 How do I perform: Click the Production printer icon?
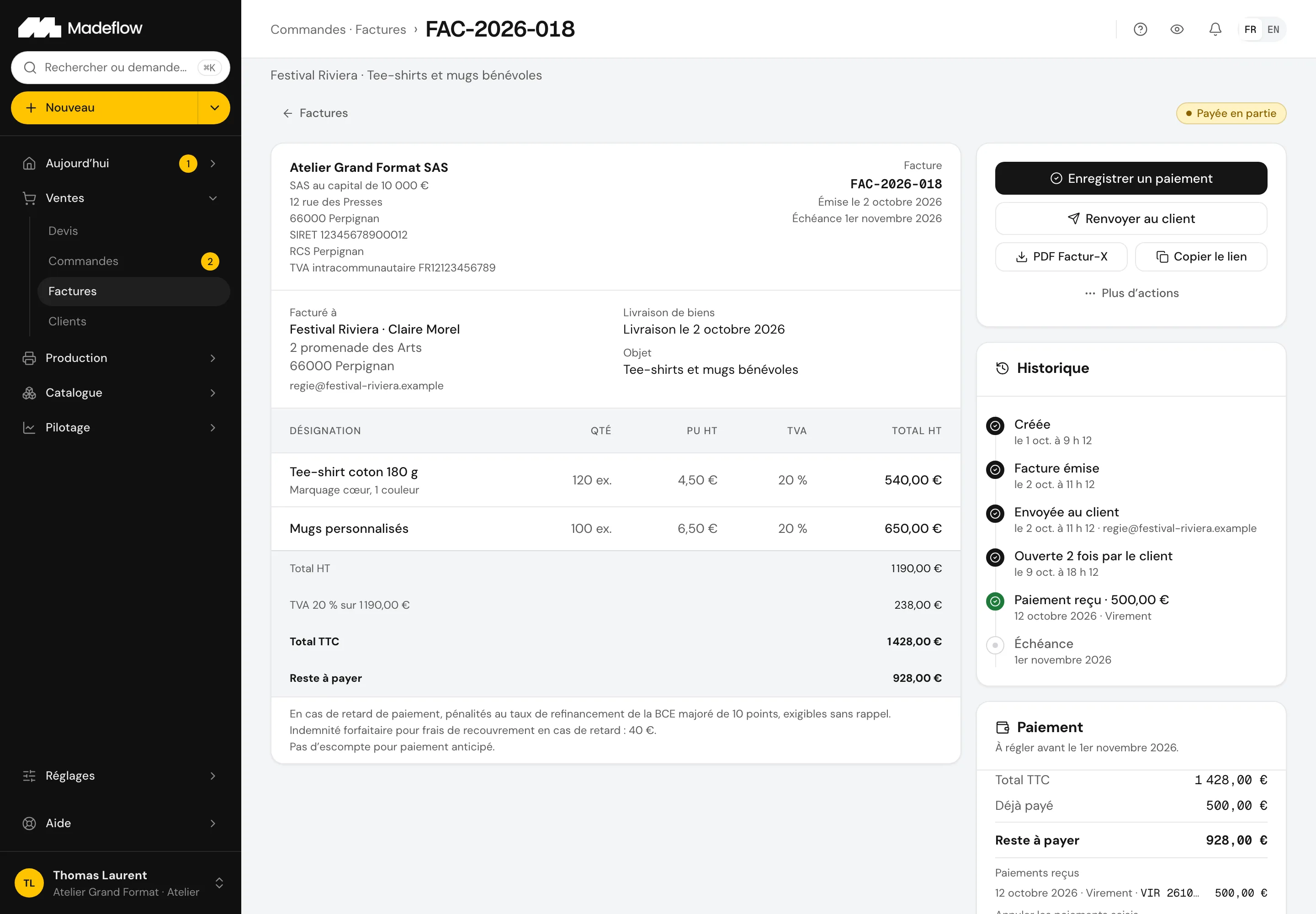point(29,358)
